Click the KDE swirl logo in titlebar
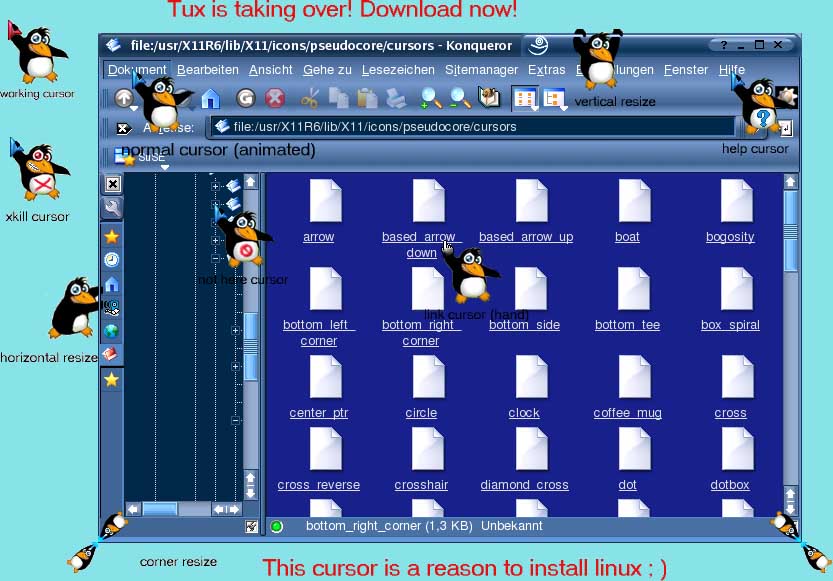This screenshot has width=833, height=581. pyautogui.click(x=539, y=45)
